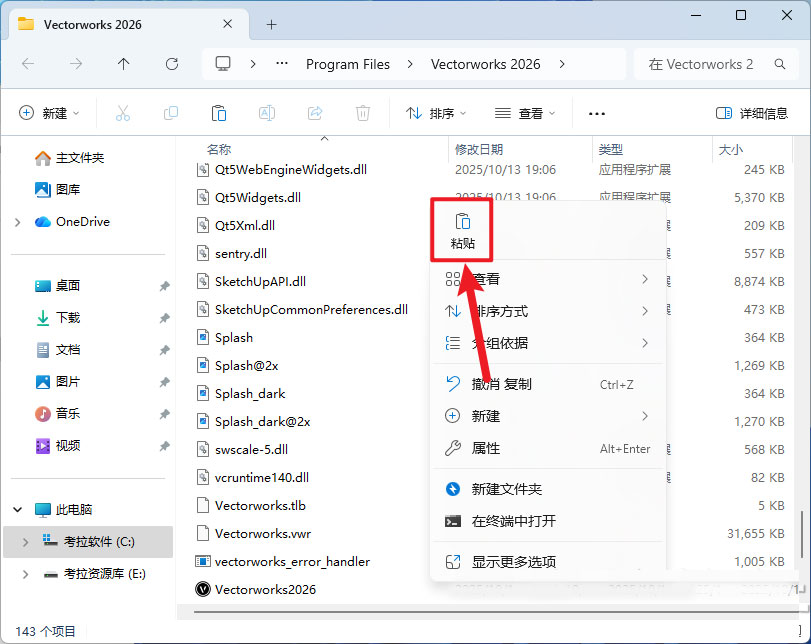Expand the OneDrive tree node

[18, 222]
